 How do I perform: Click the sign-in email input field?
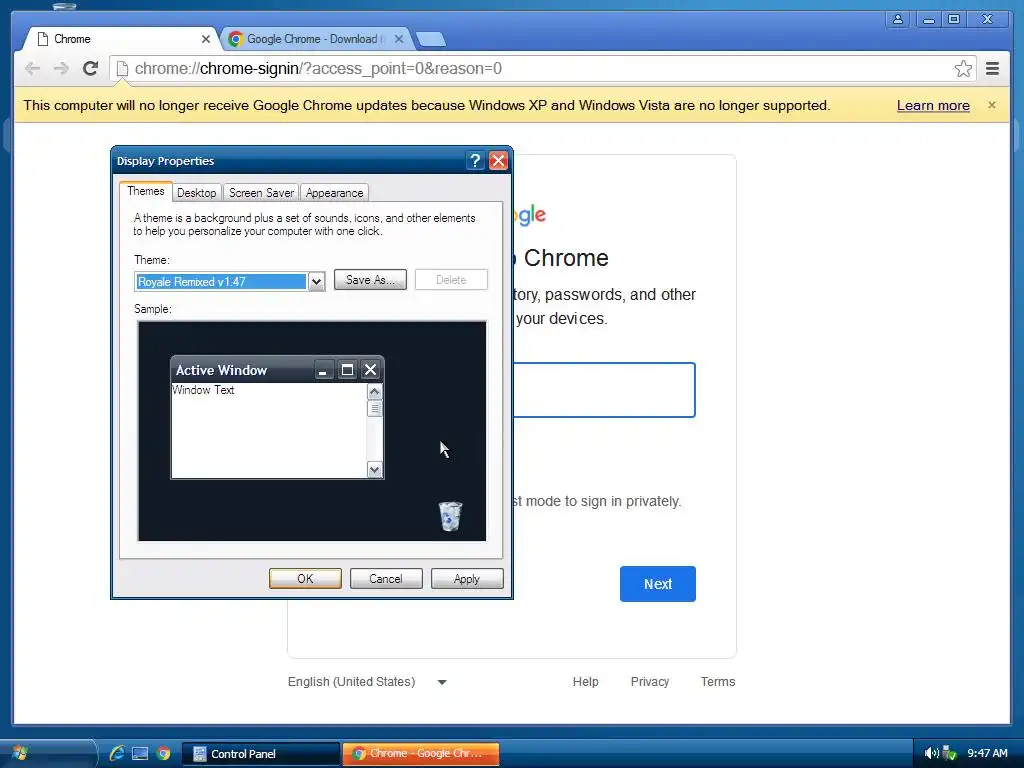[604, 390]
